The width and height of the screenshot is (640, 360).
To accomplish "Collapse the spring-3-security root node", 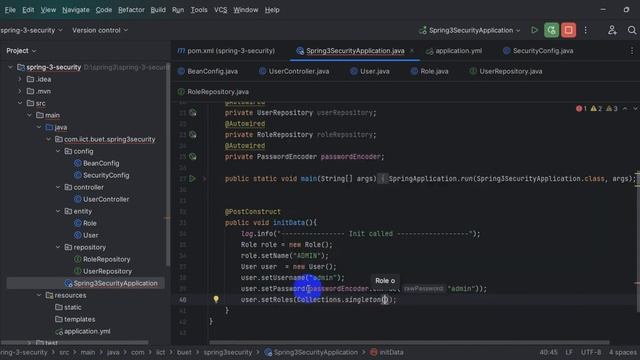I will [x=11, y=67].
